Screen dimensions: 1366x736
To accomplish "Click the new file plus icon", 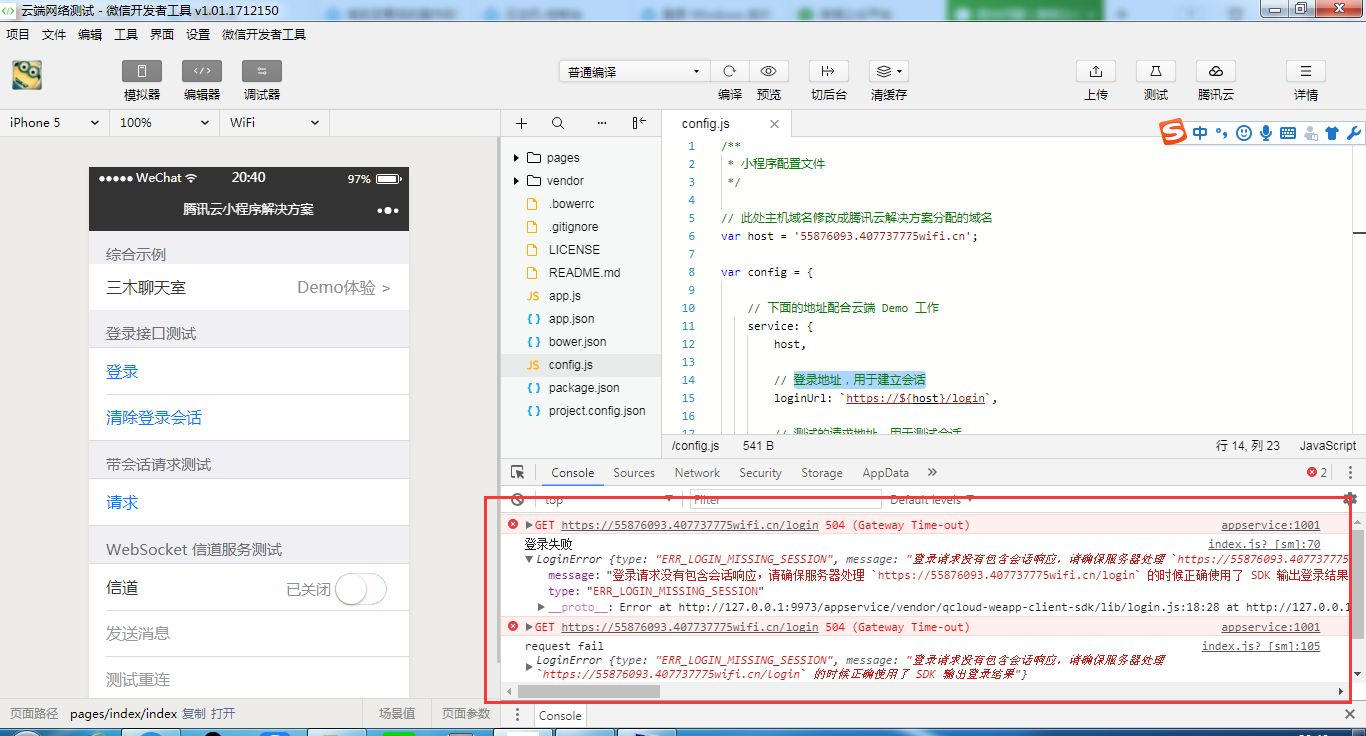I will [521, 123].
